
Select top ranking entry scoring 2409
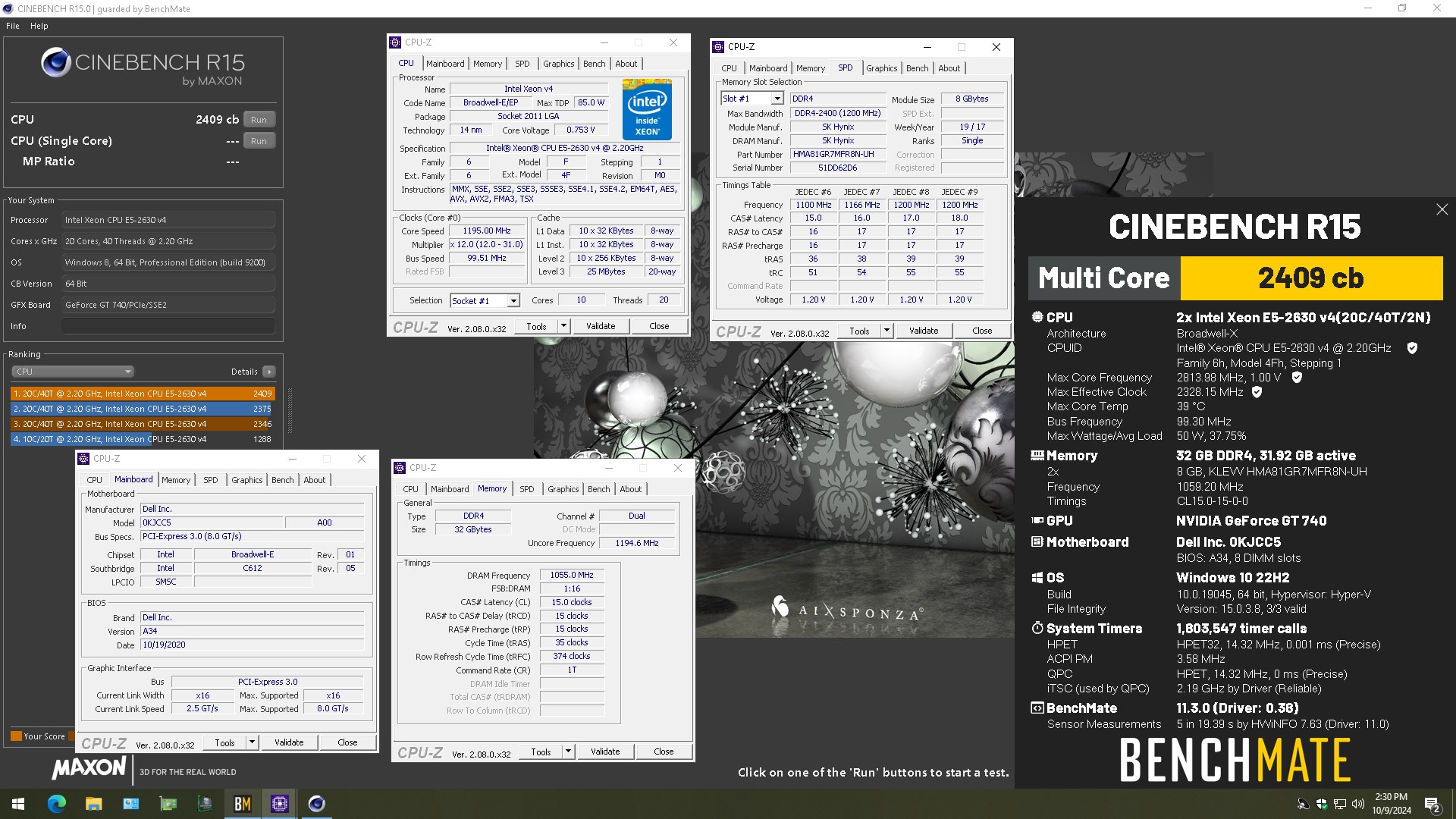click(x=143, y=394)
